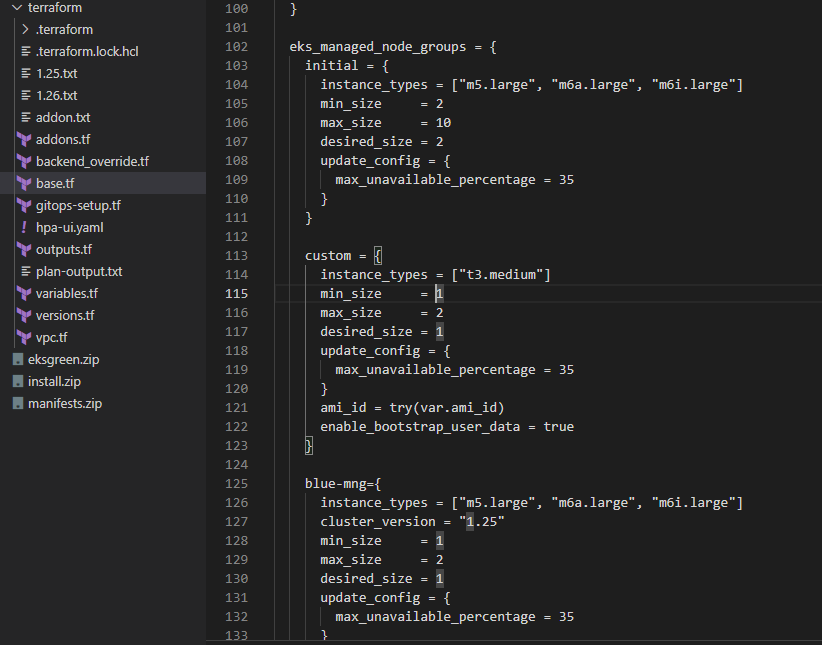Click file icon beside plan-output.txt
The height and width of the screenshot is (645, 822).
26,272
